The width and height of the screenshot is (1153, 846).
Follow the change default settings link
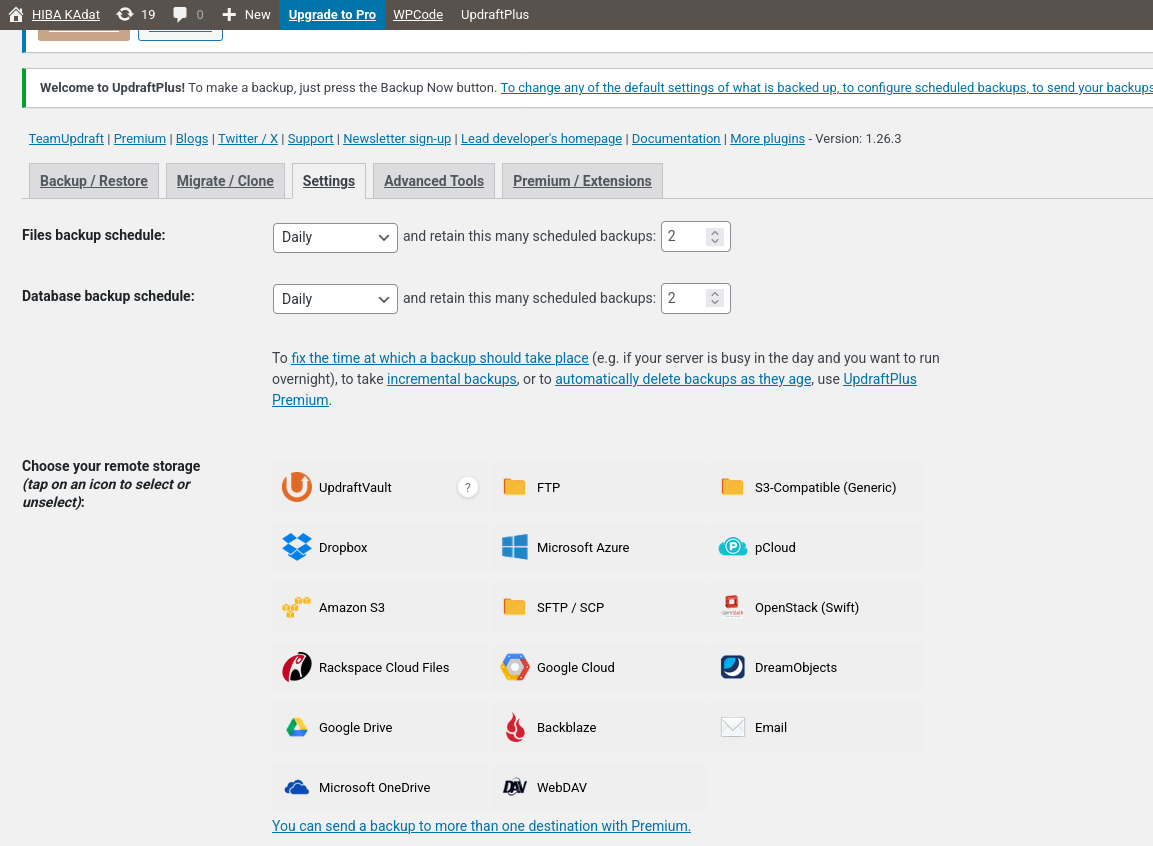click(827, 87)
